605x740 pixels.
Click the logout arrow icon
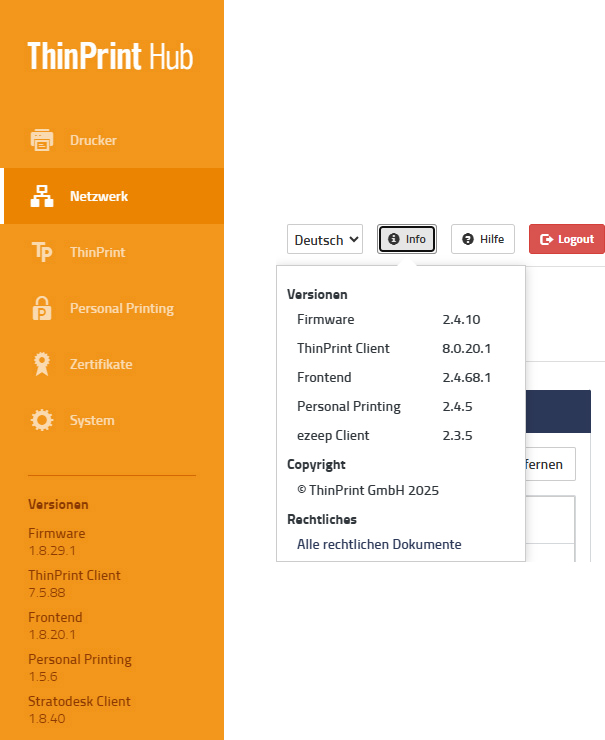point(546,239)
